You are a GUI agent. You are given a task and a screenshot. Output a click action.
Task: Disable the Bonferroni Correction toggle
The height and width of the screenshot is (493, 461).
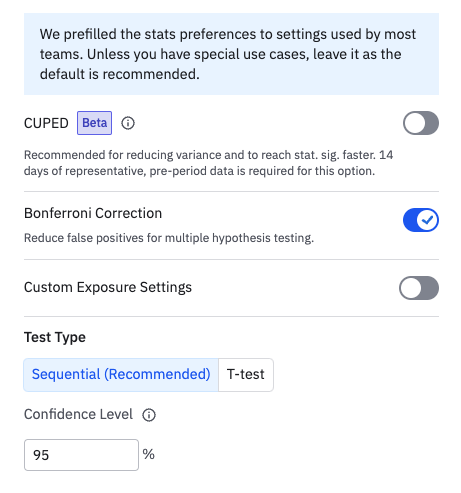pyautogui.click(x=421, y=220)
